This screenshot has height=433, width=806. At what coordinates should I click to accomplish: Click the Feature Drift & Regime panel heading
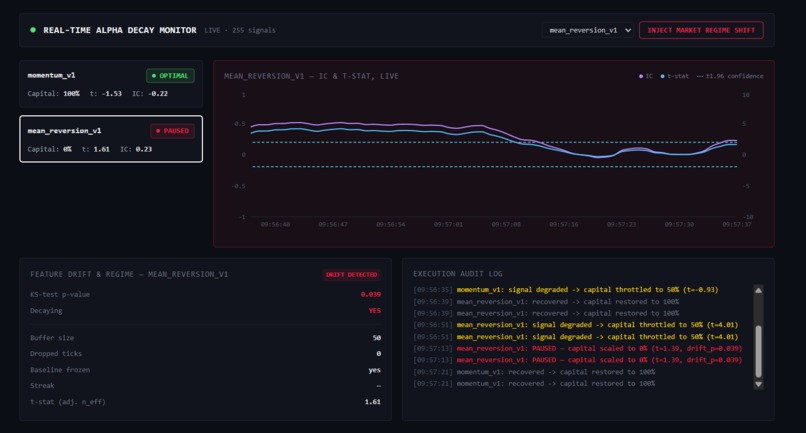tap(129, 275)
